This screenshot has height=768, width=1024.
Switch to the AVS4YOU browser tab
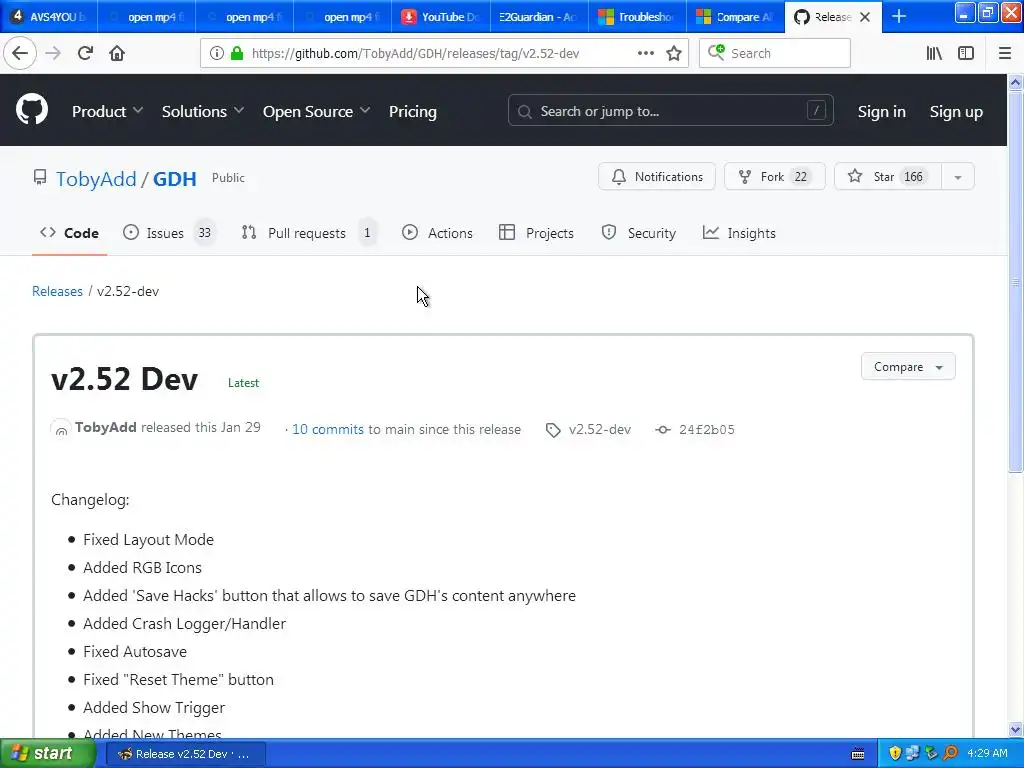pos(49,16)
